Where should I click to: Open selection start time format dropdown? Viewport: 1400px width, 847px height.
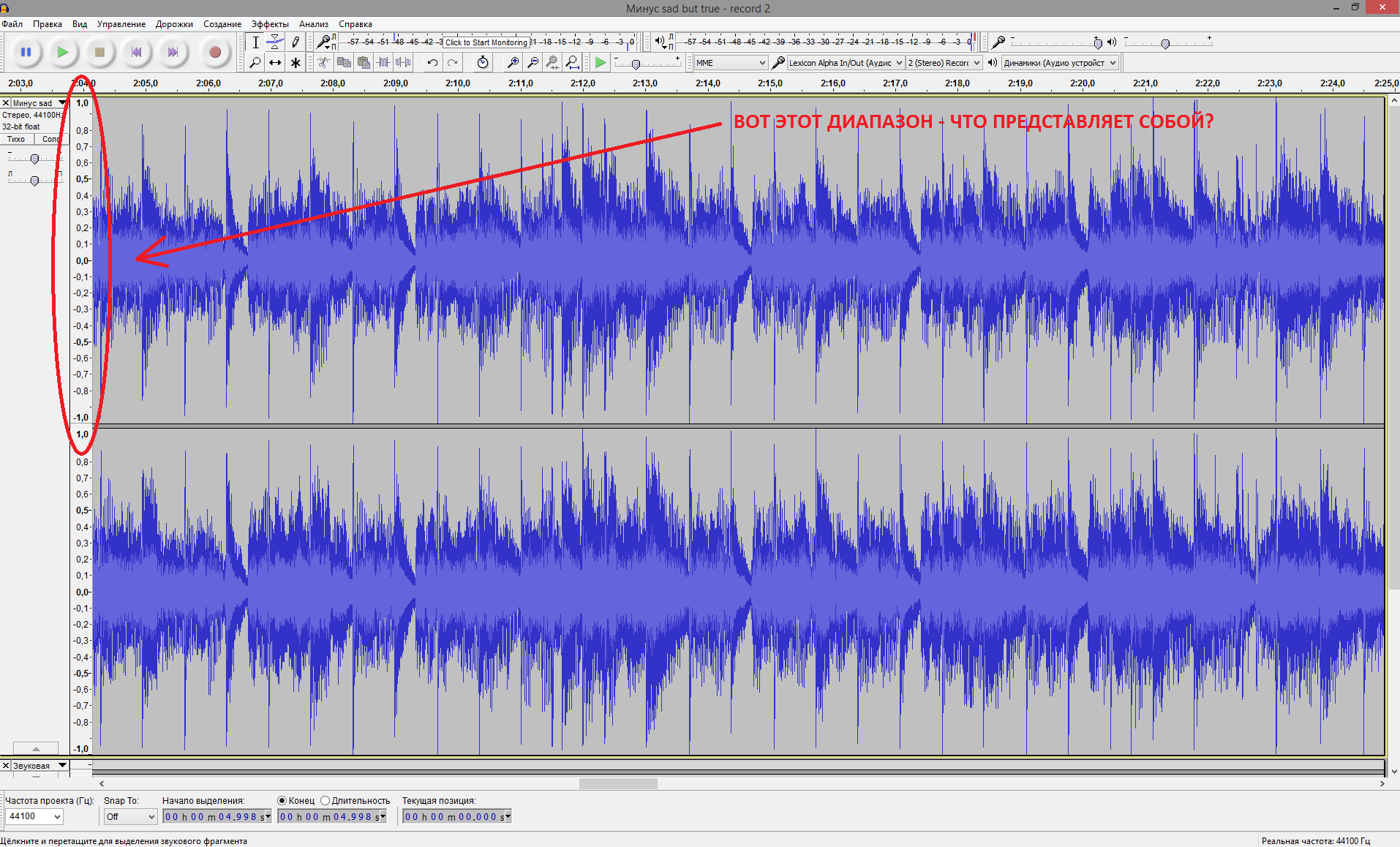[x=268, y=816]
